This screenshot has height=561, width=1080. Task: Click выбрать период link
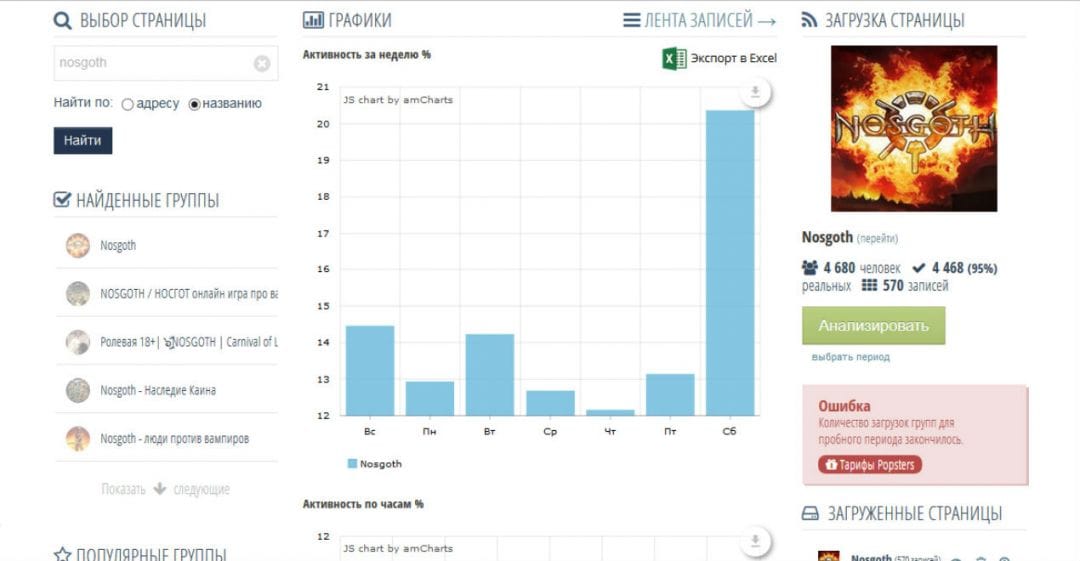[x=851, y=357]
